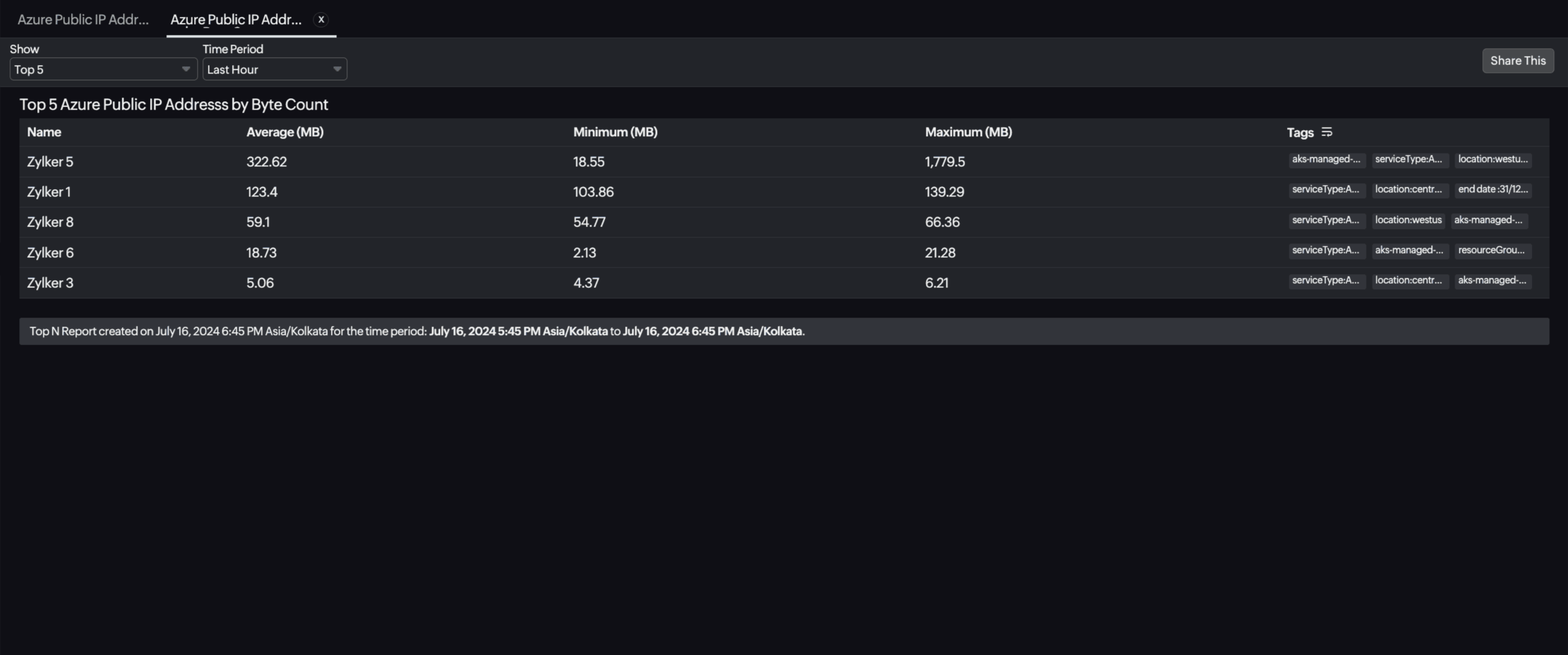Click the location:westus tag on Zylker 8 row

point(1407,220)
